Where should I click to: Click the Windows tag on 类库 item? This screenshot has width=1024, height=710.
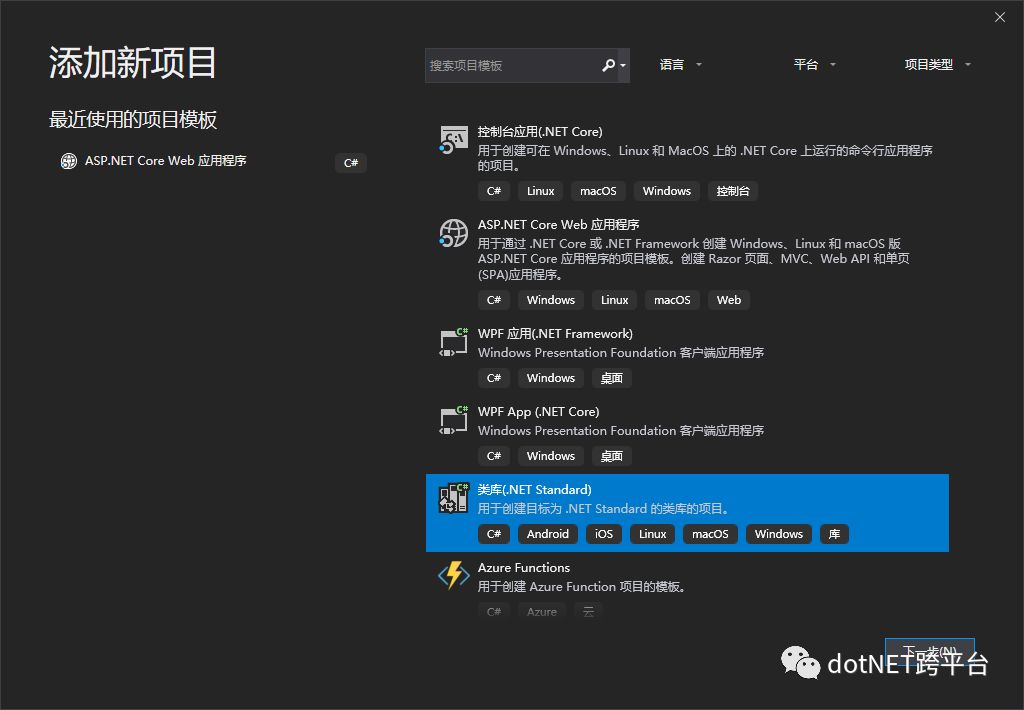click(x=779, y=534)
